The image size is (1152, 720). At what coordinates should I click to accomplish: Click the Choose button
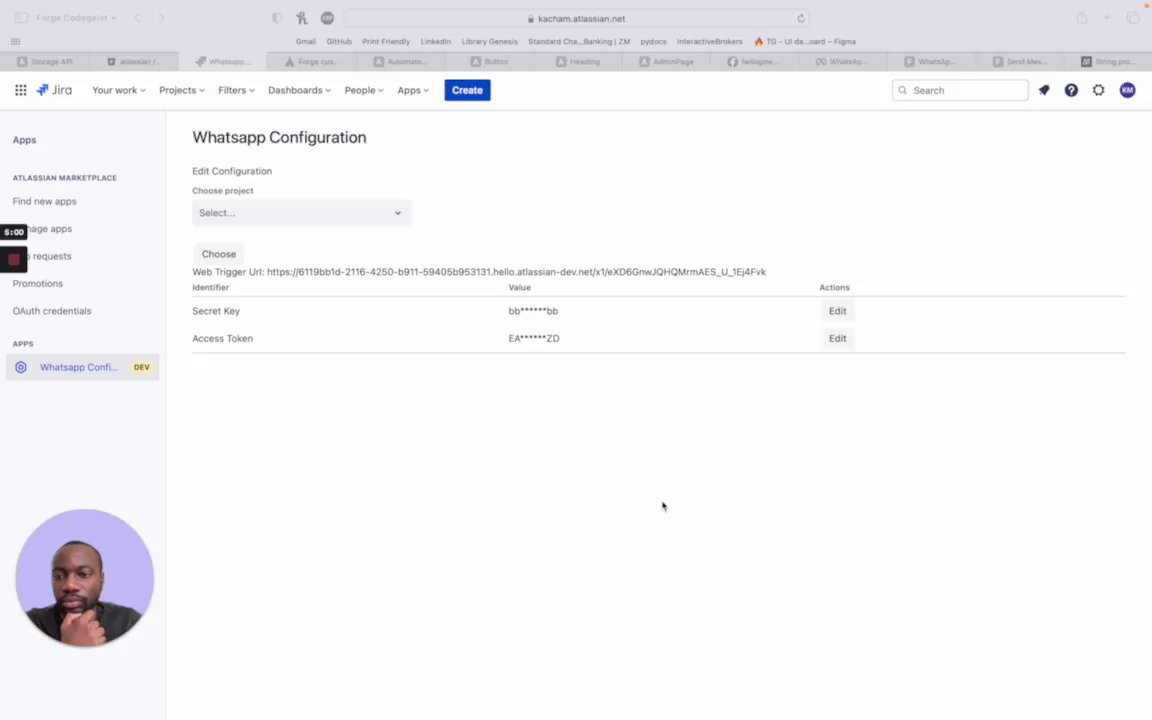(x=219, y=254)
